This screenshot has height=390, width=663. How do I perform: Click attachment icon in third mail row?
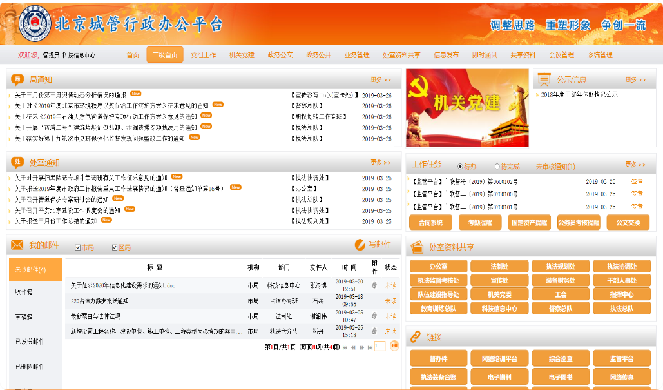pyautogui.click(x=374, y=316)
